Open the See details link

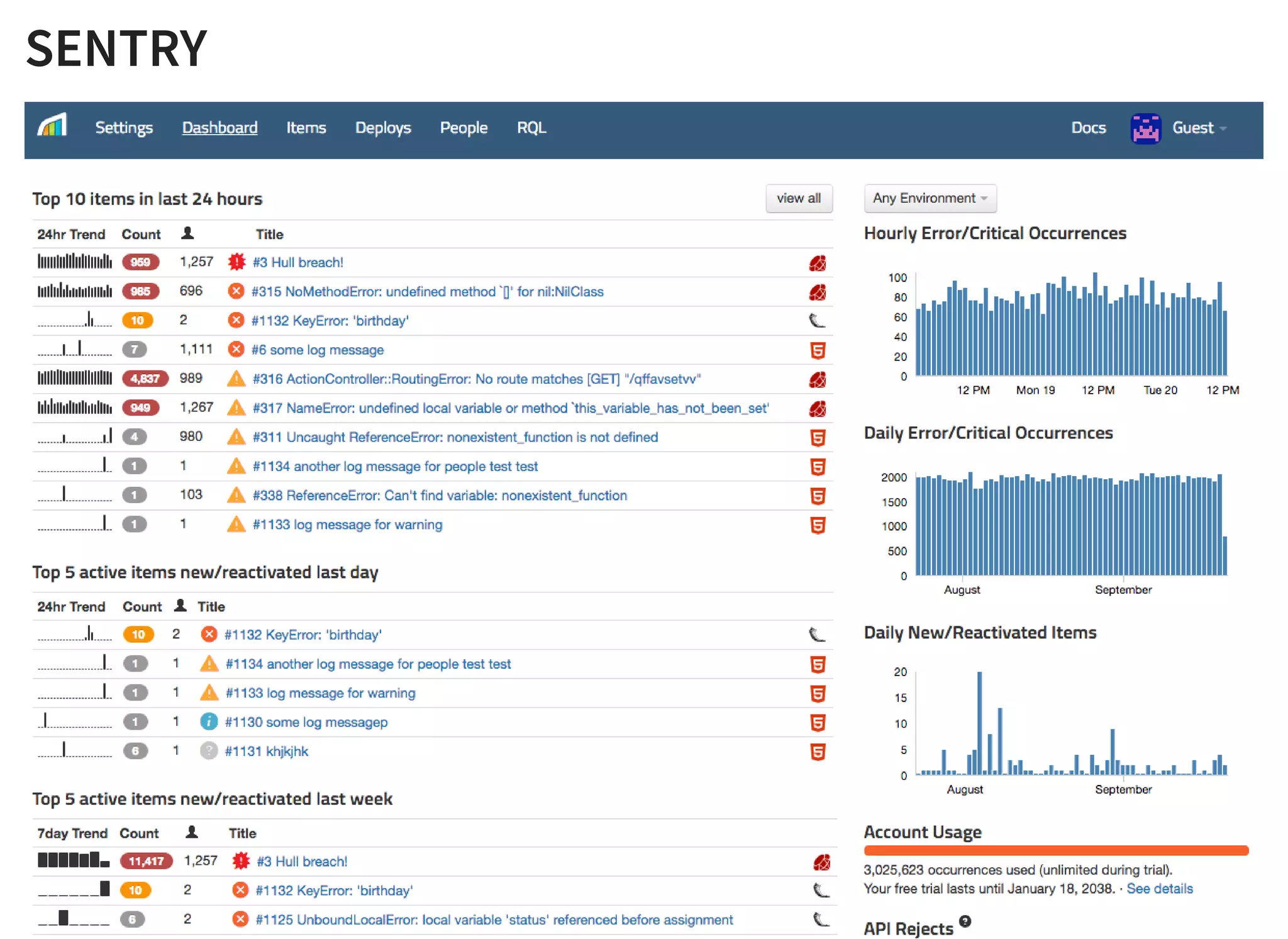click(1159, 889)
